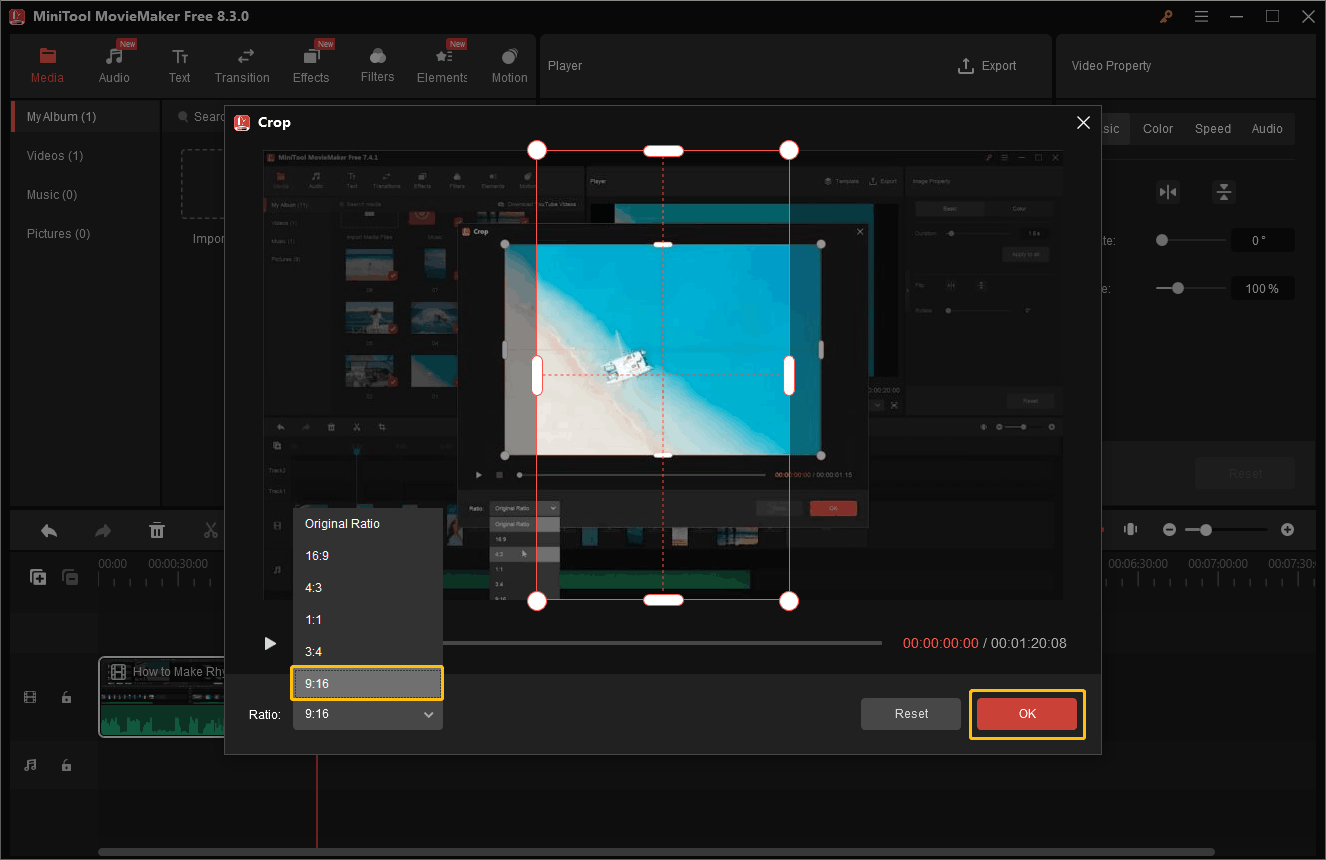Adjust the rotate slider
This screenshot has height=860, width=1326.
[x=1190, y=240]
